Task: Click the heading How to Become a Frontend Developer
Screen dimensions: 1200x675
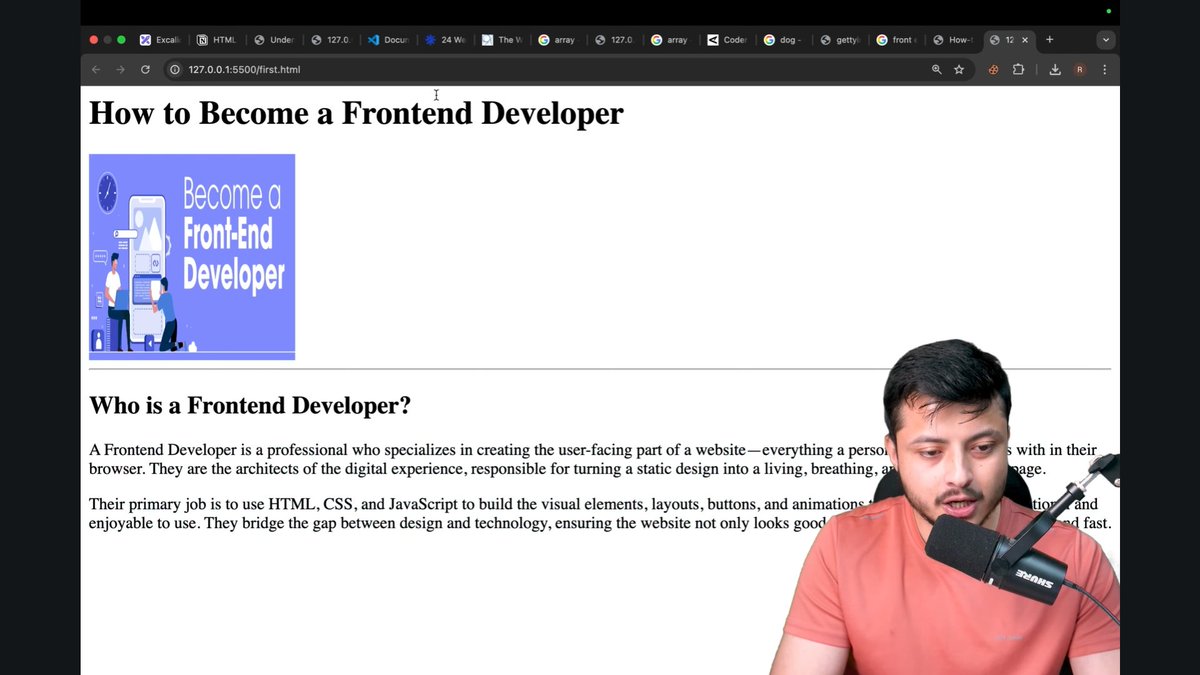Action: [356, 113]
